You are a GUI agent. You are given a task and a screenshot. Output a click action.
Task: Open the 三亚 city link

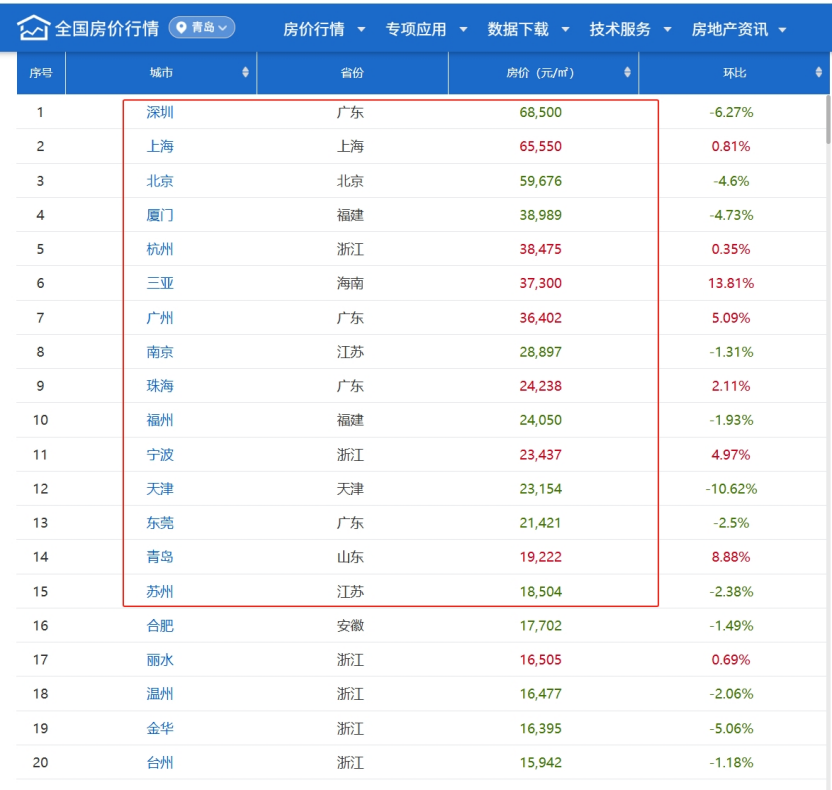click(160, 283)
